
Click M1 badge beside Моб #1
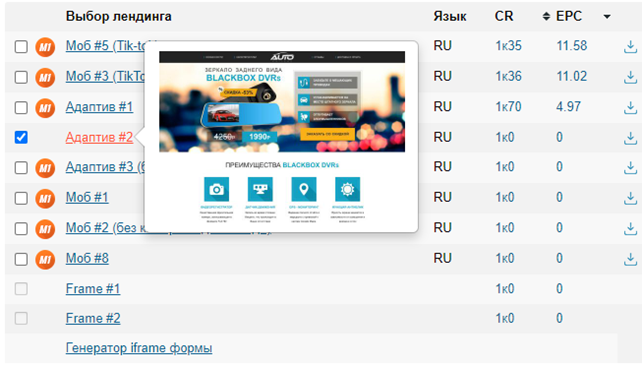coord(45,199)
